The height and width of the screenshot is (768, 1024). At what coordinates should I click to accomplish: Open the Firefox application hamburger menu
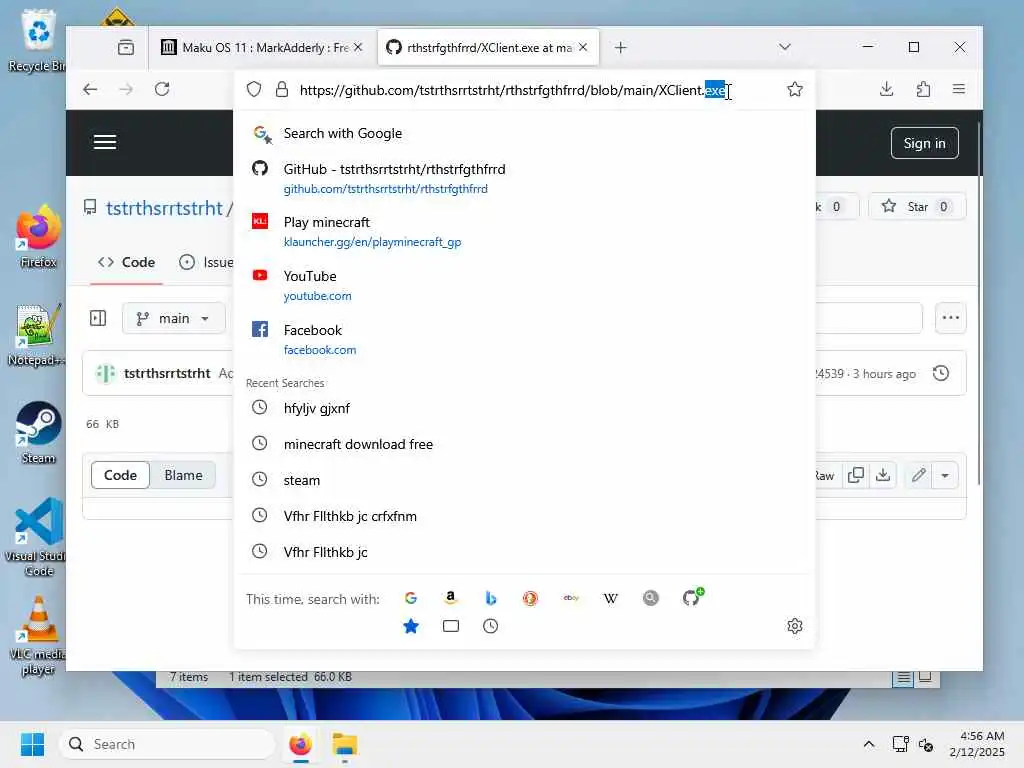point(959,89)
